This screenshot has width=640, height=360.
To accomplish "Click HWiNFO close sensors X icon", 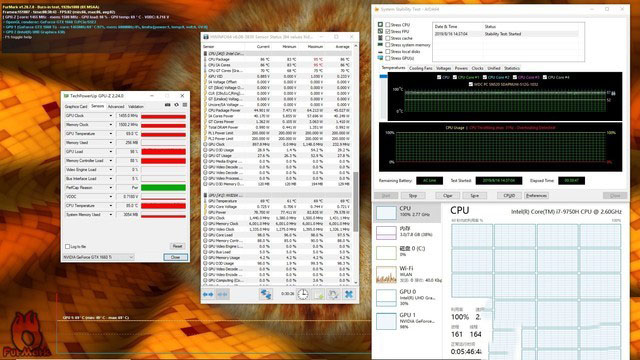I will pyautogui.click(x=349, y=294).
